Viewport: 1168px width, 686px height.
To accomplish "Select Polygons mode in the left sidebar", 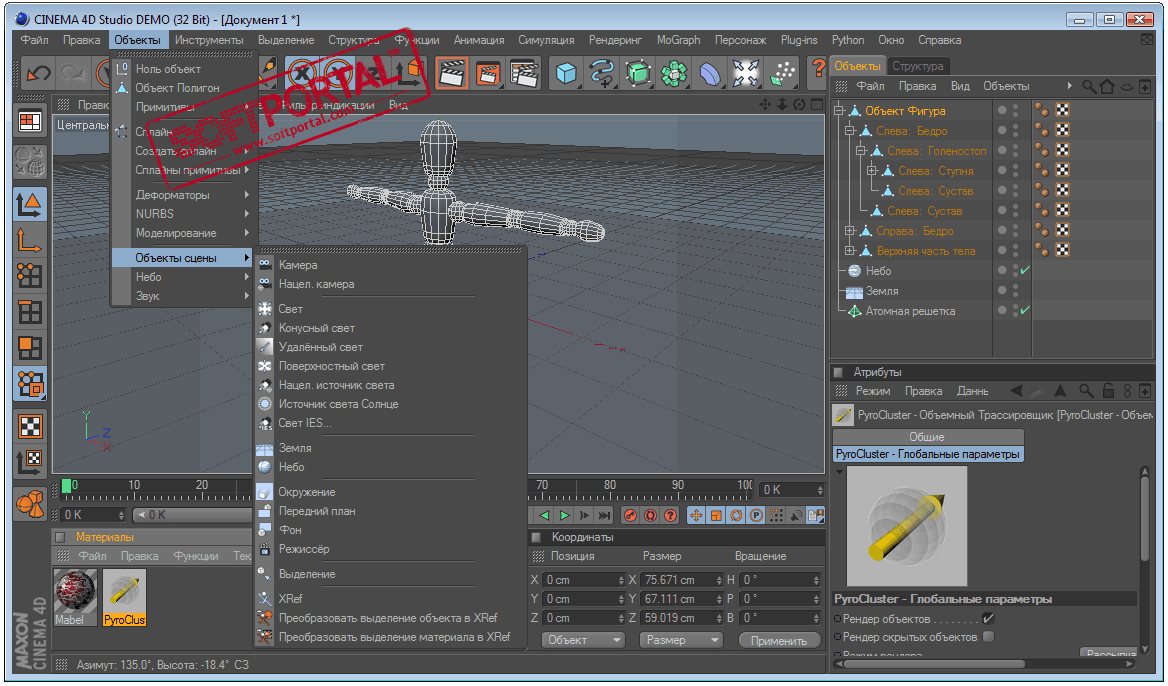I will 31,347.
